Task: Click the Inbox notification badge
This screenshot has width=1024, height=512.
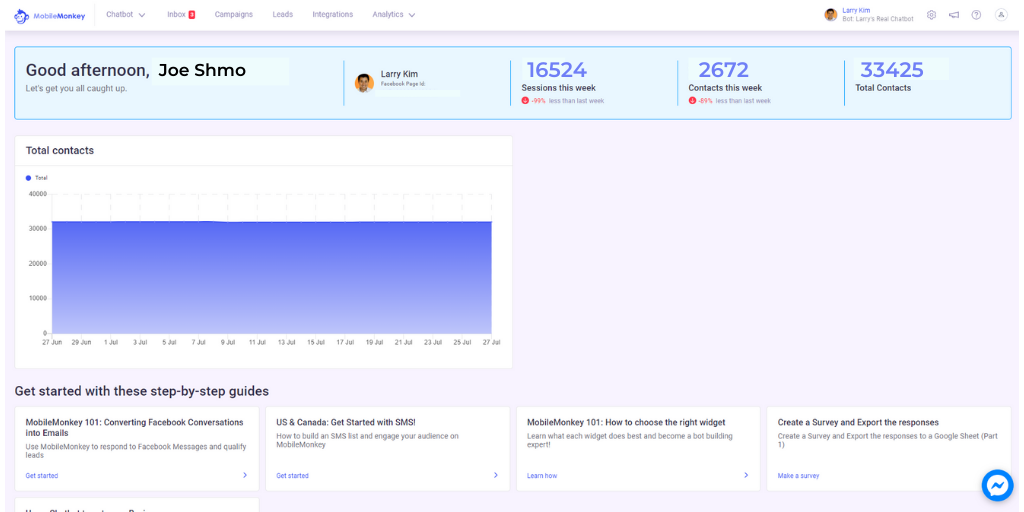Action: tap(192, 14)
